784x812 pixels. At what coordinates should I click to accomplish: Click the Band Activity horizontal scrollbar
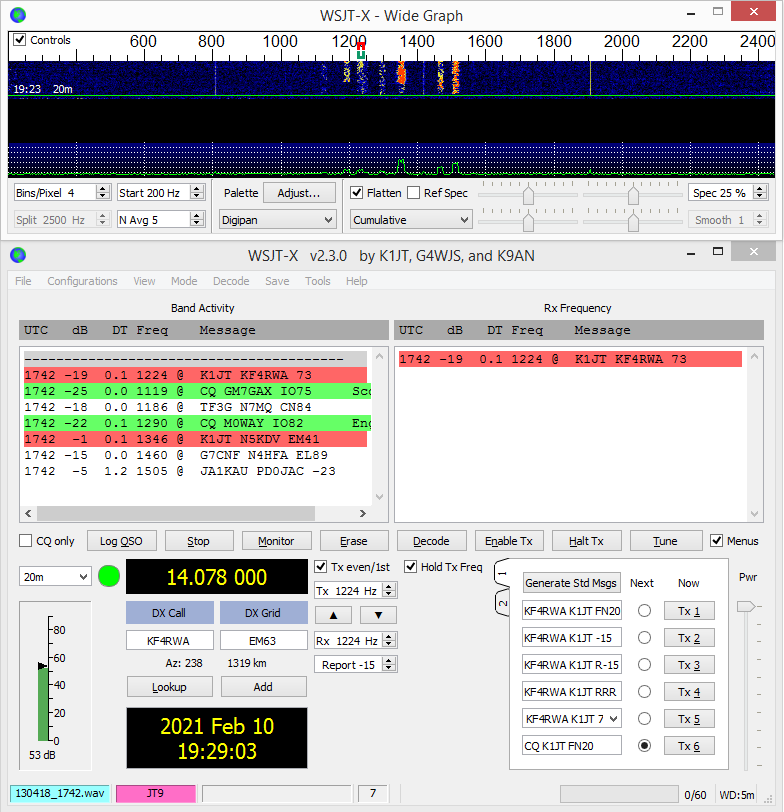(195, 513)
